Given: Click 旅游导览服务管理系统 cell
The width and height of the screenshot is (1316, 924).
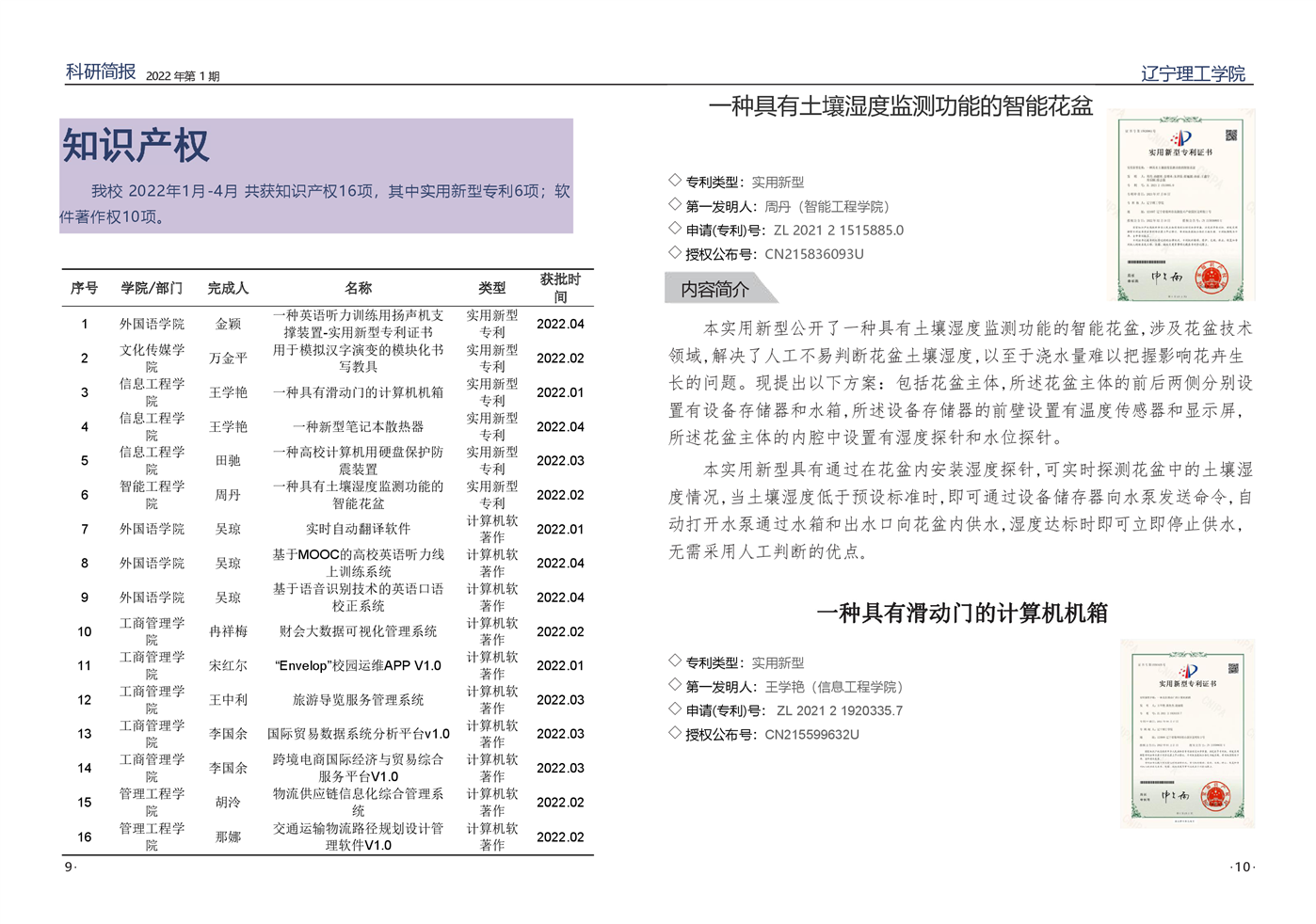Looking at the screenshot, I should pyautogui.click(x=358, y=700).
